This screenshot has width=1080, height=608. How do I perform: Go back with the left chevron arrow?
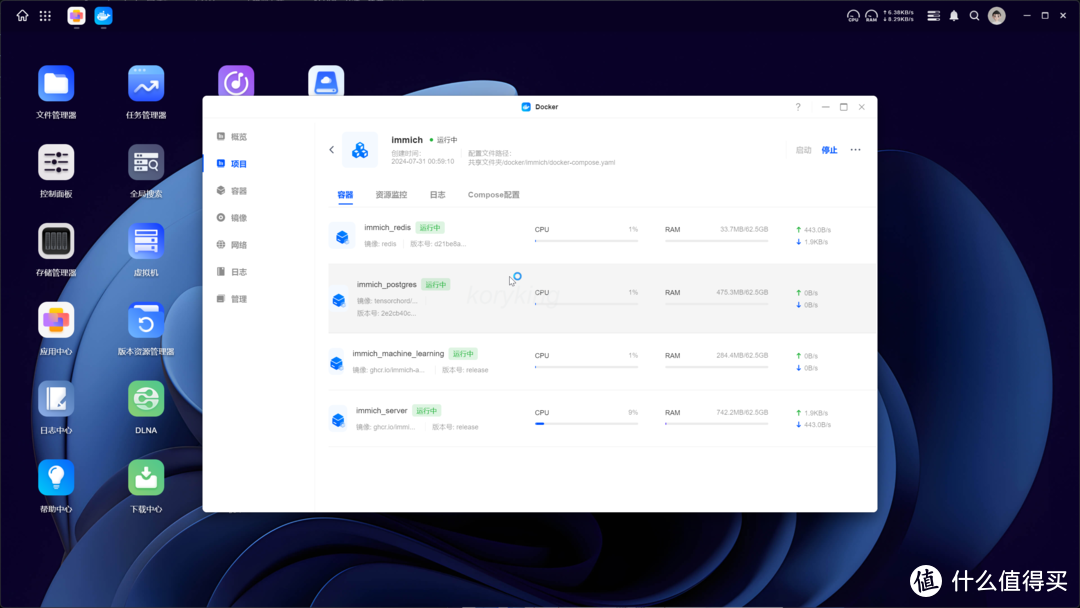click(331, 149)
